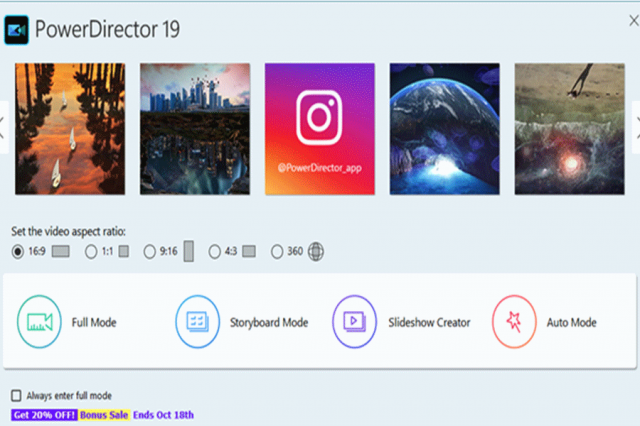Image resolution: width=640 pixels, height=426 pixels.
Task: Click the Storyboard Mode label
Action: 269,322
